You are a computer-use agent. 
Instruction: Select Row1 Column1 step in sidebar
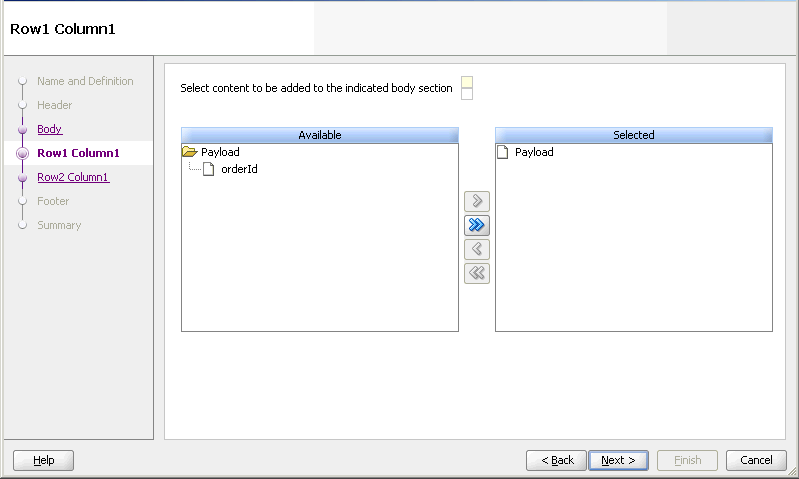pos(78,153)
